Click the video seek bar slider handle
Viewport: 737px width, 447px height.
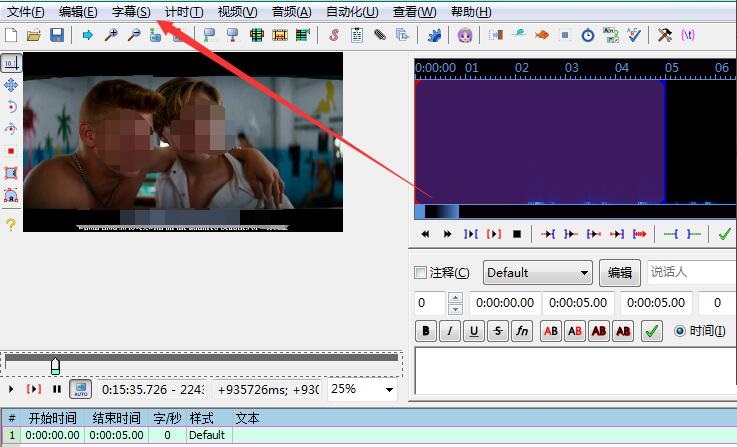tap(55, 365)
